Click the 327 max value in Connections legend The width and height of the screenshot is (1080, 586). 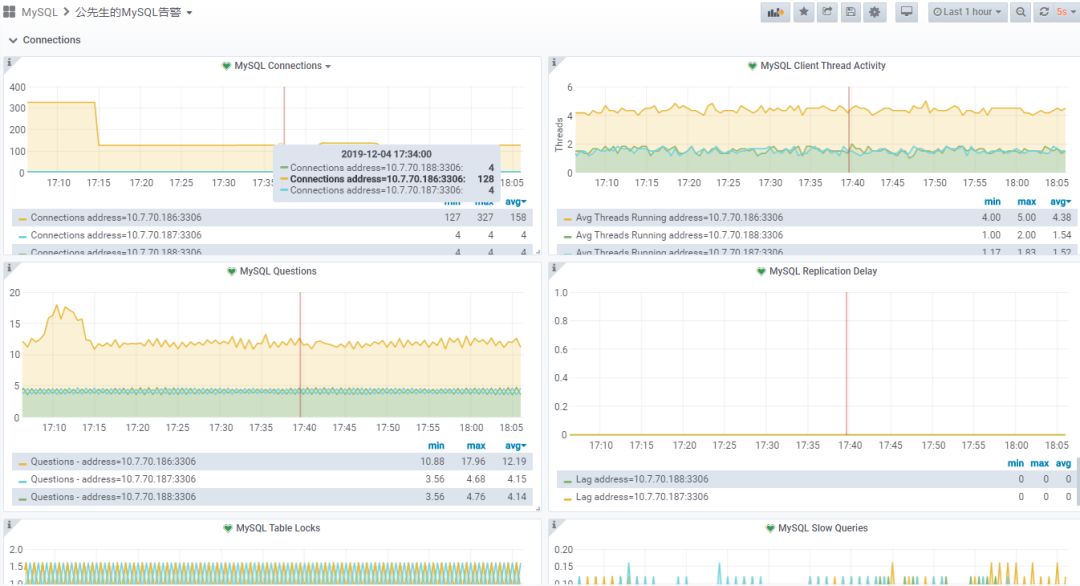coord(485,218)
